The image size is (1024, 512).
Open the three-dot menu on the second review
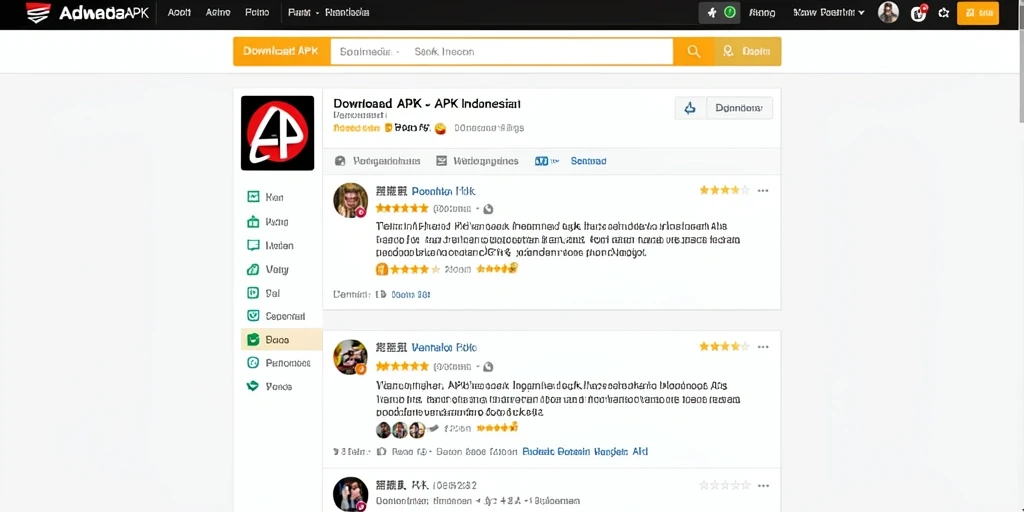pos(763,347)
